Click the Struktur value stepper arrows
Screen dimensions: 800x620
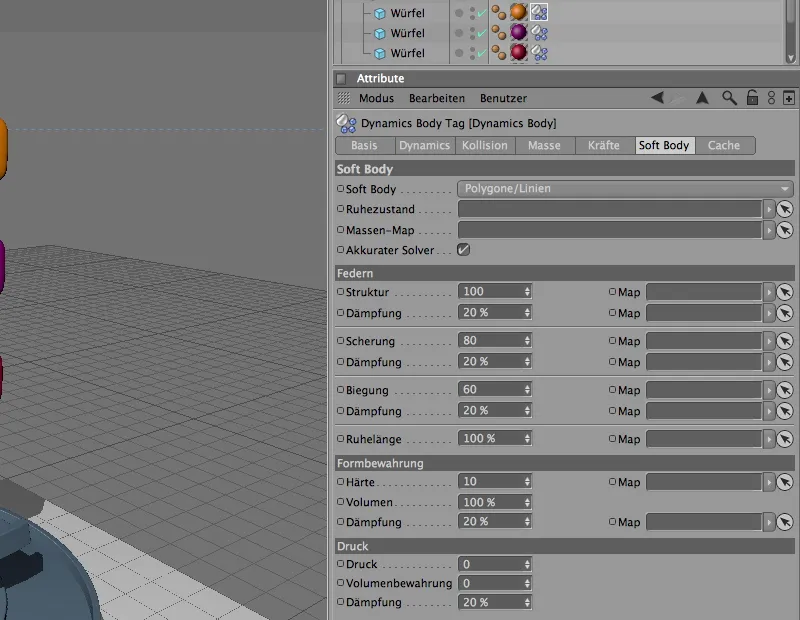click(528, 291)
